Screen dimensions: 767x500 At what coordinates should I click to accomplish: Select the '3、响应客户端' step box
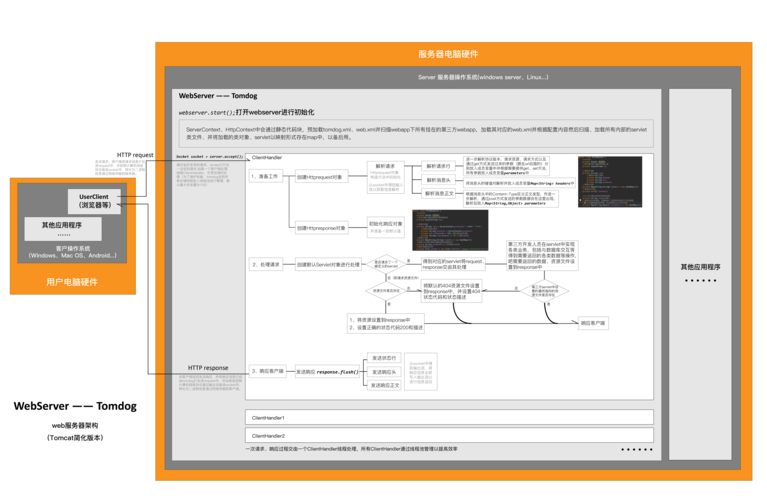[267, 371]
